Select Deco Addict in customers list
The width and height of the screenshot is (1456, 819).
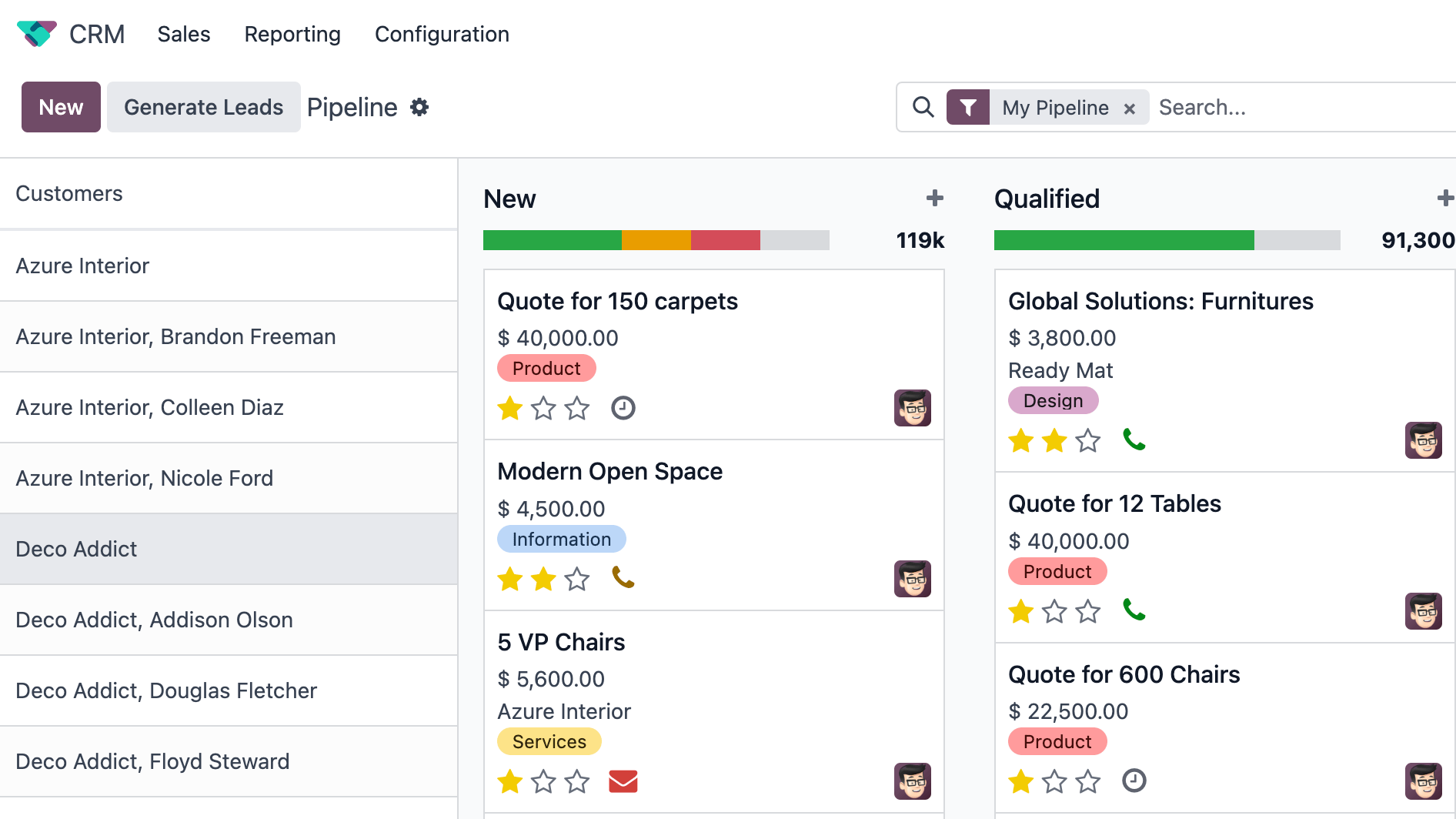[x=77, y=549]
